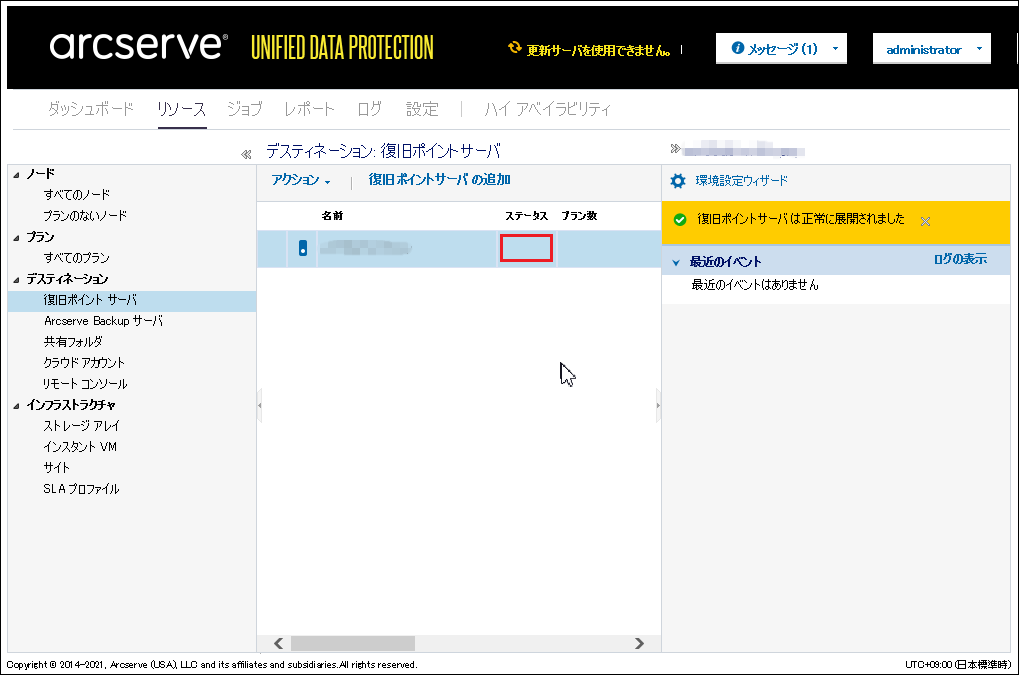Switch to the 設定 tab
The image size is (1019, 675).
422,108
